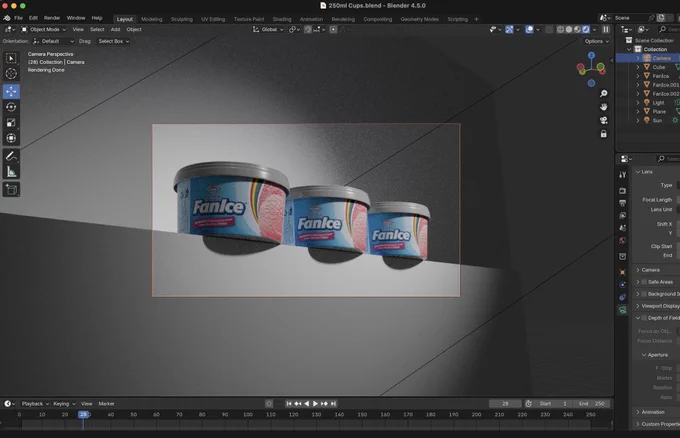Select the Transform tool
Screen dimensions: 680x438
tap(11, 138)
